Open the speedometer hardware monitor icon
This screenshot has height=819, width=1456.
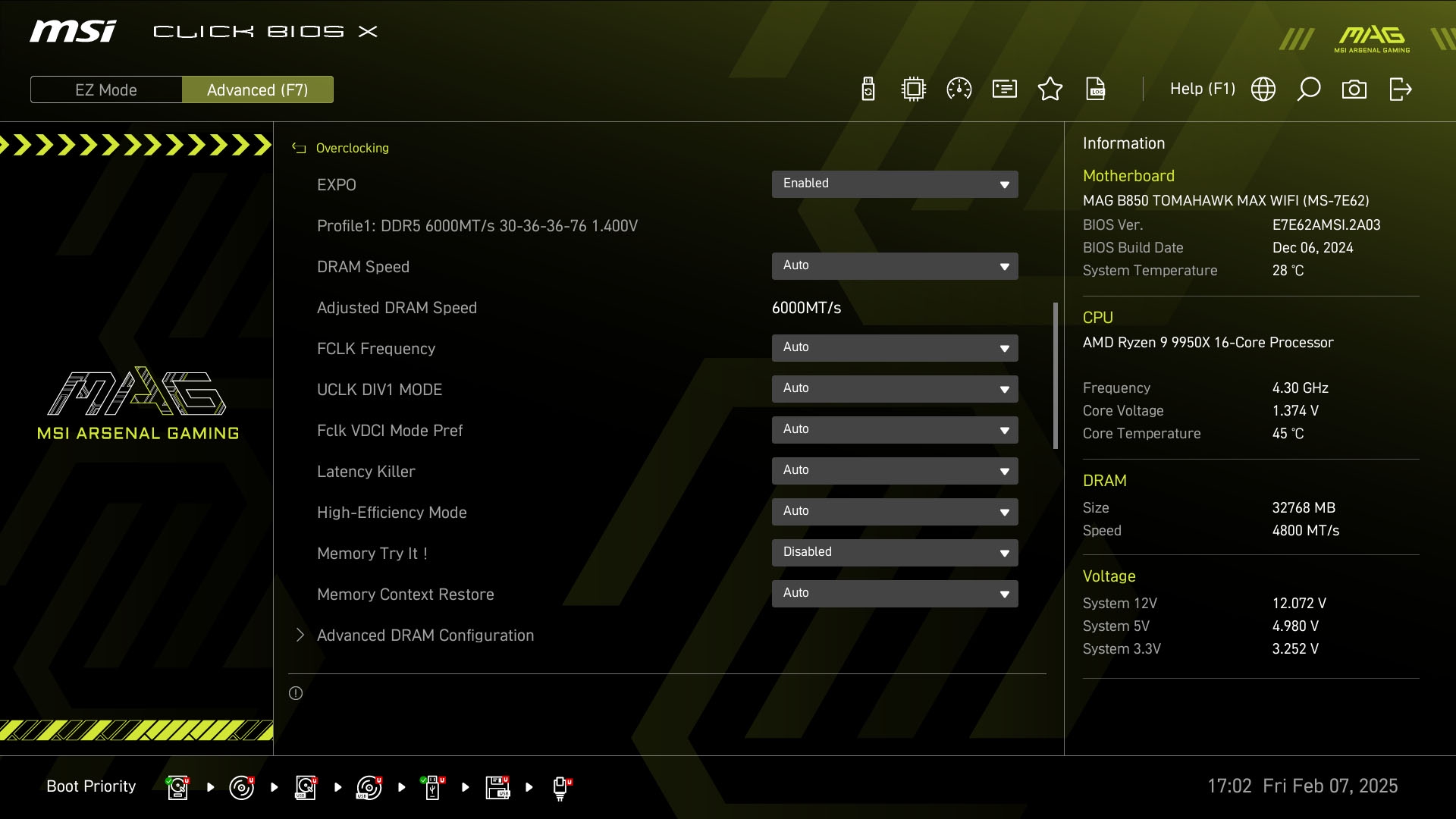tap(959, 89)
